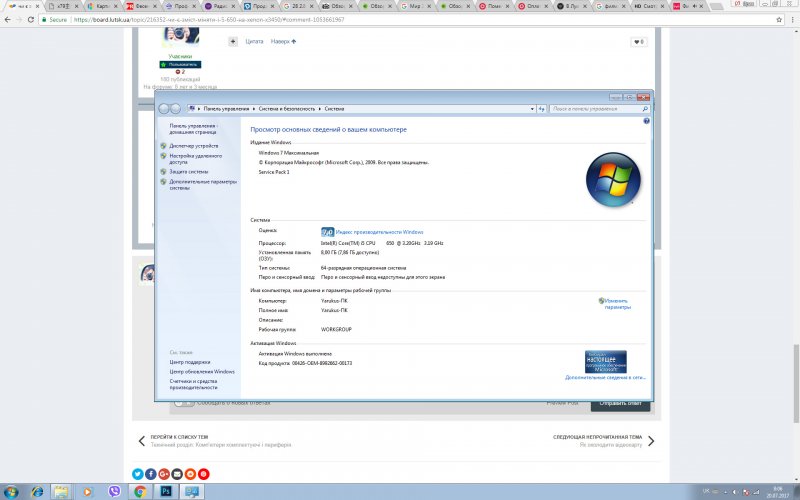Click the Facebook share icon
The width and height of the screenshot is (800, 500).
151,473
